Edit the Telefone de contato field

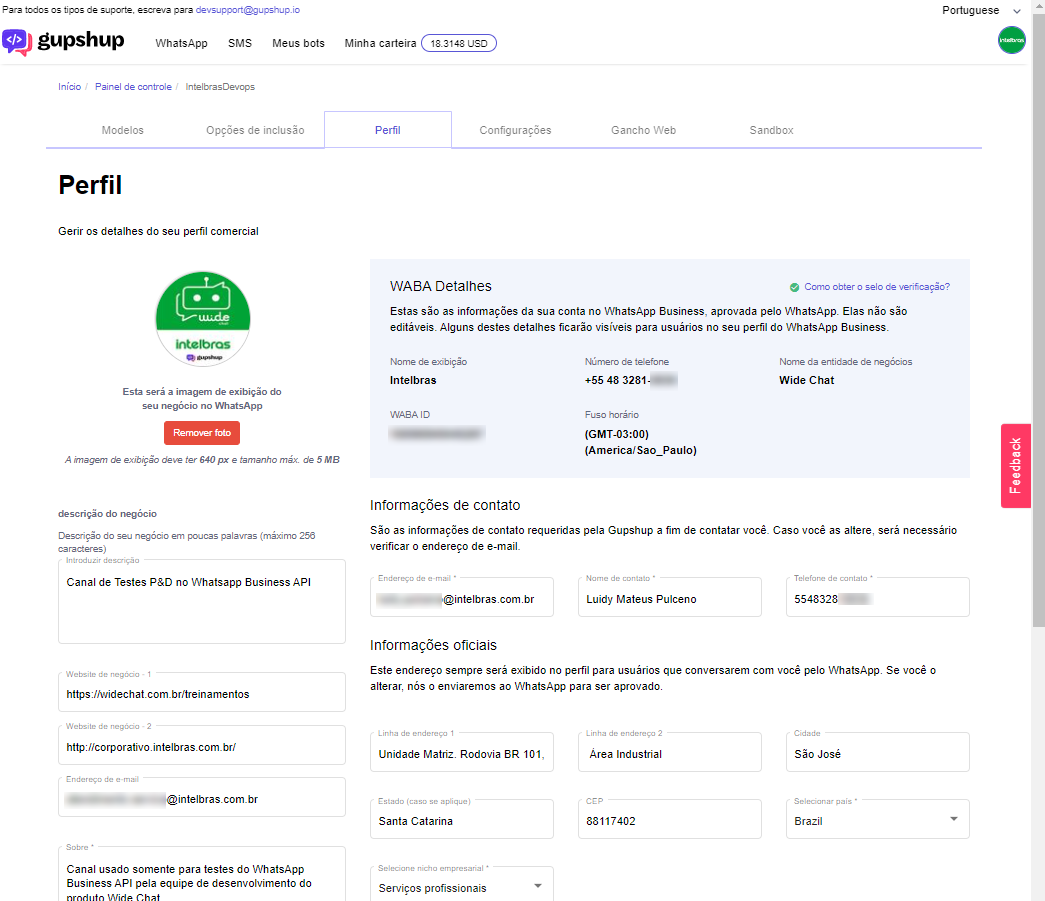pyautogui.click(x=877, y=597)
